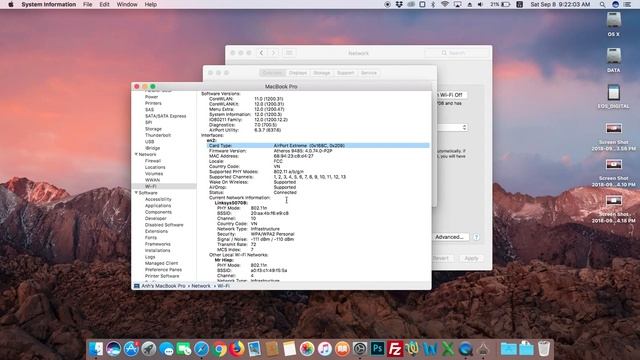Open the Network window popup stepper
The image size is (640, 360).
[x=464, y=127]
